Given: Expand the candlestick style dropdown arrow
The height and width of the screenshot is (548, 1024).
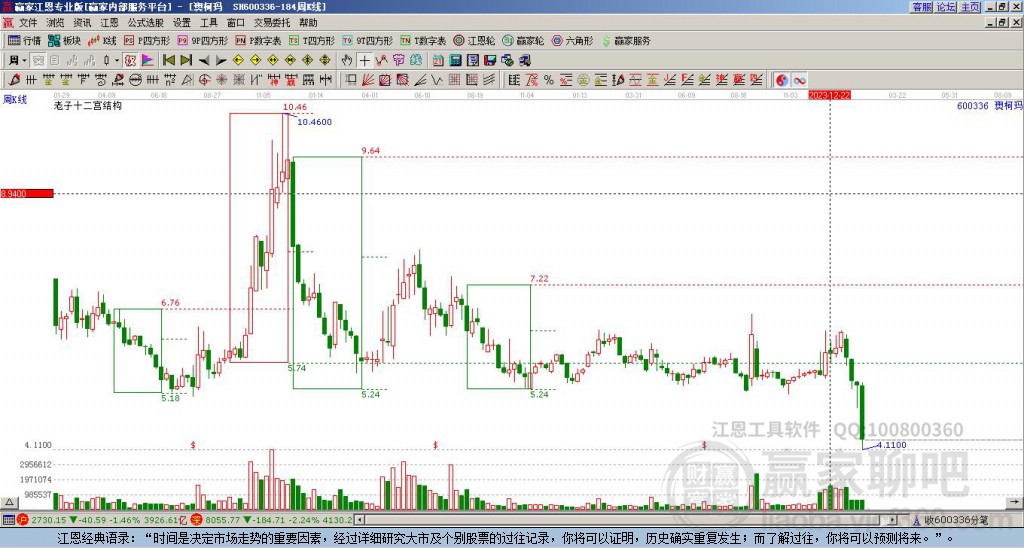Looking at the screenshot, I should (x=117, y=61).
